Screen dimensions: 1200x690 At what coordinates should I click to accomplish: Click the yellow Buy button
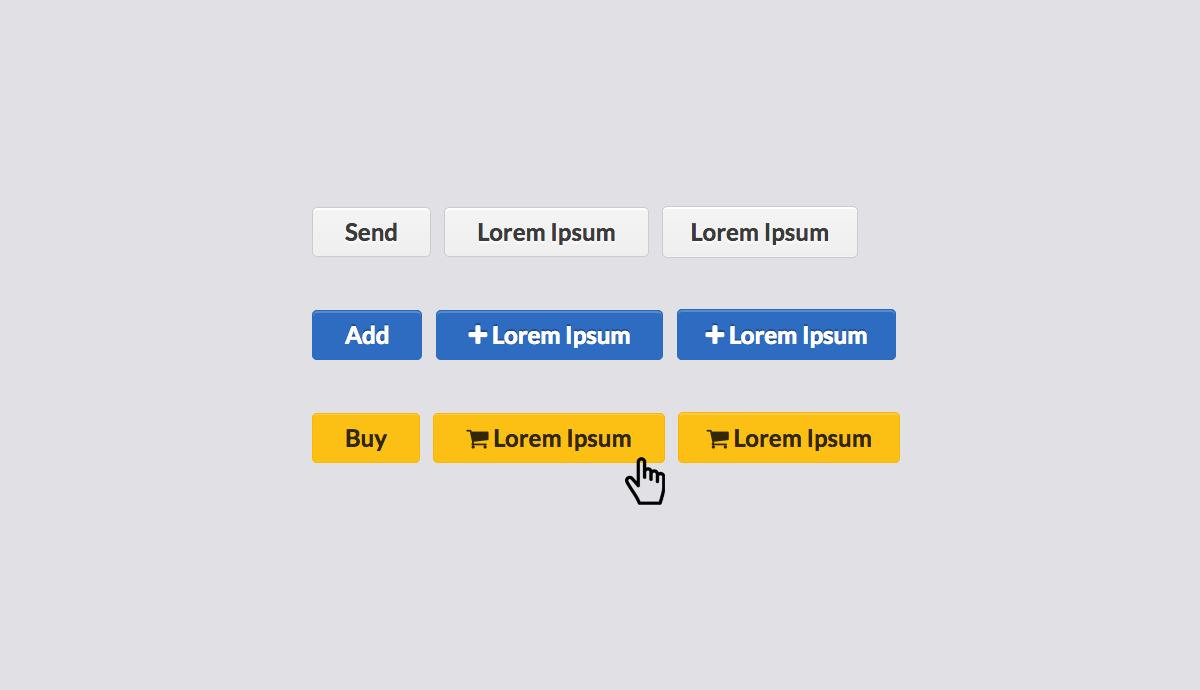[366, 438]
